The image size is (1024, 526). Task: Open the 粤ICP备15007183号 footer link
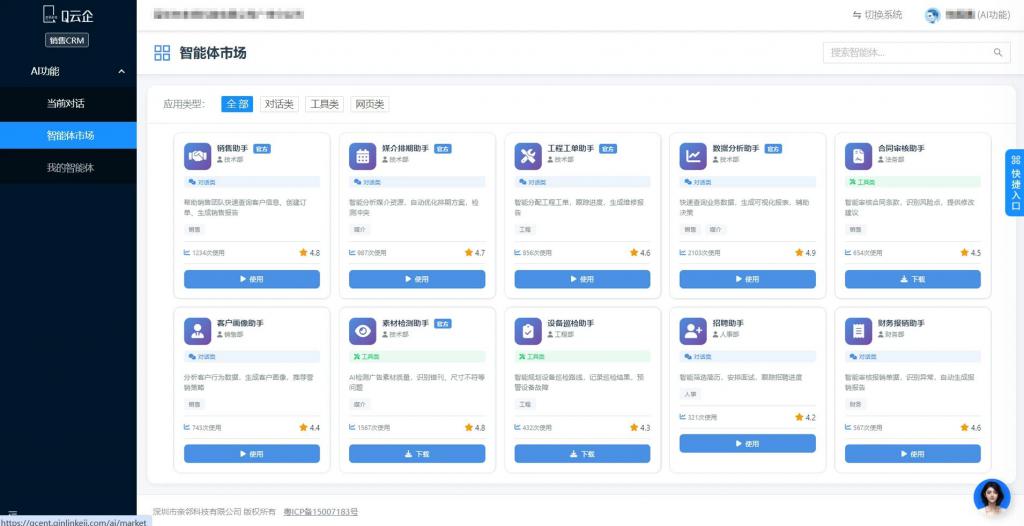click(321, 512)
